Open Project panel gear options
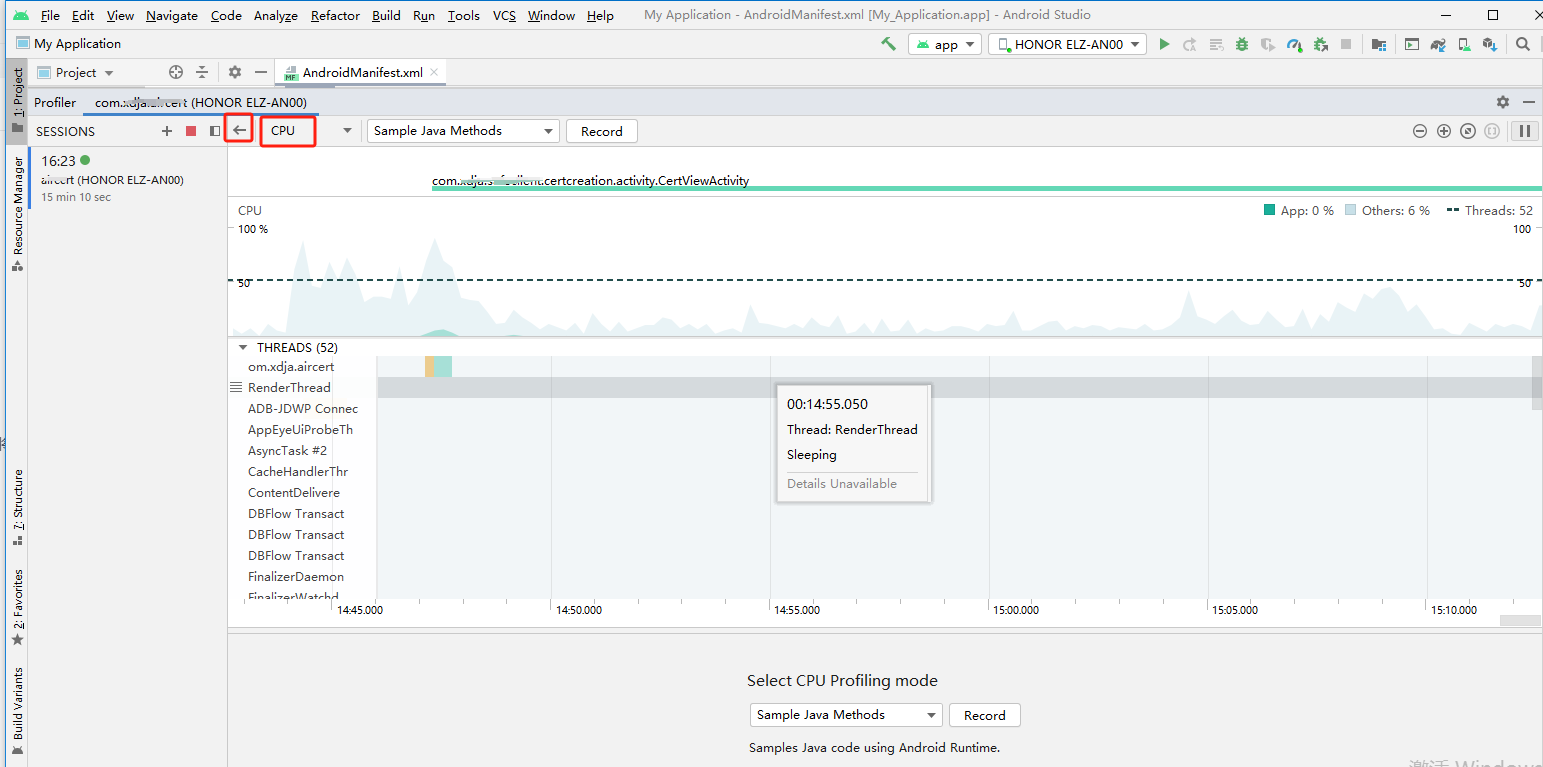 tap(235, 72)
